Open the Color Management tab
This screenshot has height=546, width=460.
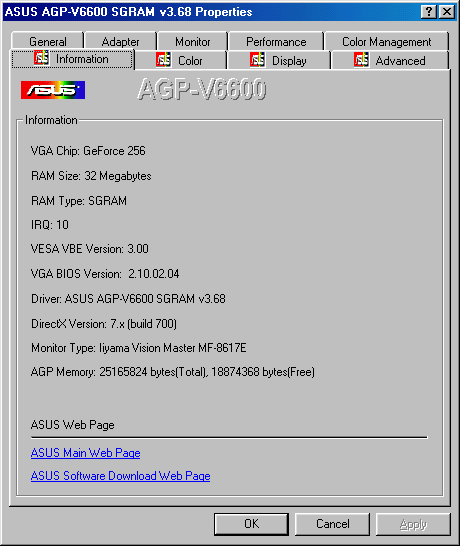(x=387, y=41)
